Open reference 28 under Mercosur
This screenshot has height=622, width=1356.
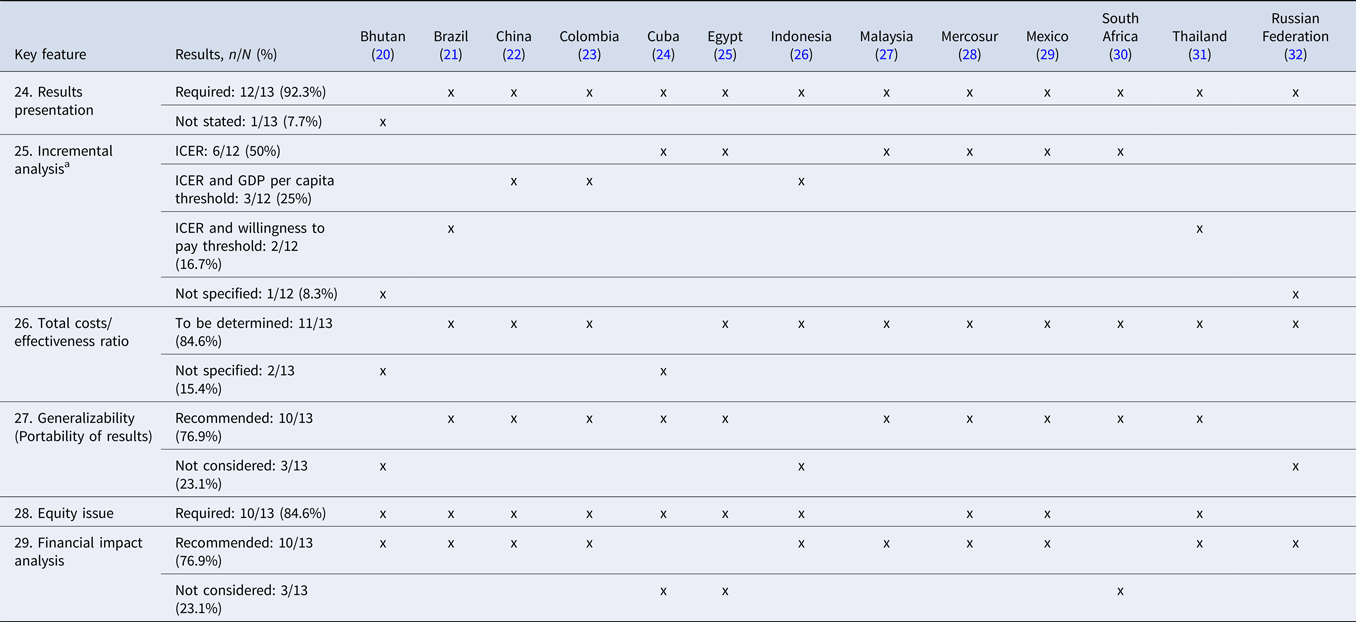(x=969, y=55)
